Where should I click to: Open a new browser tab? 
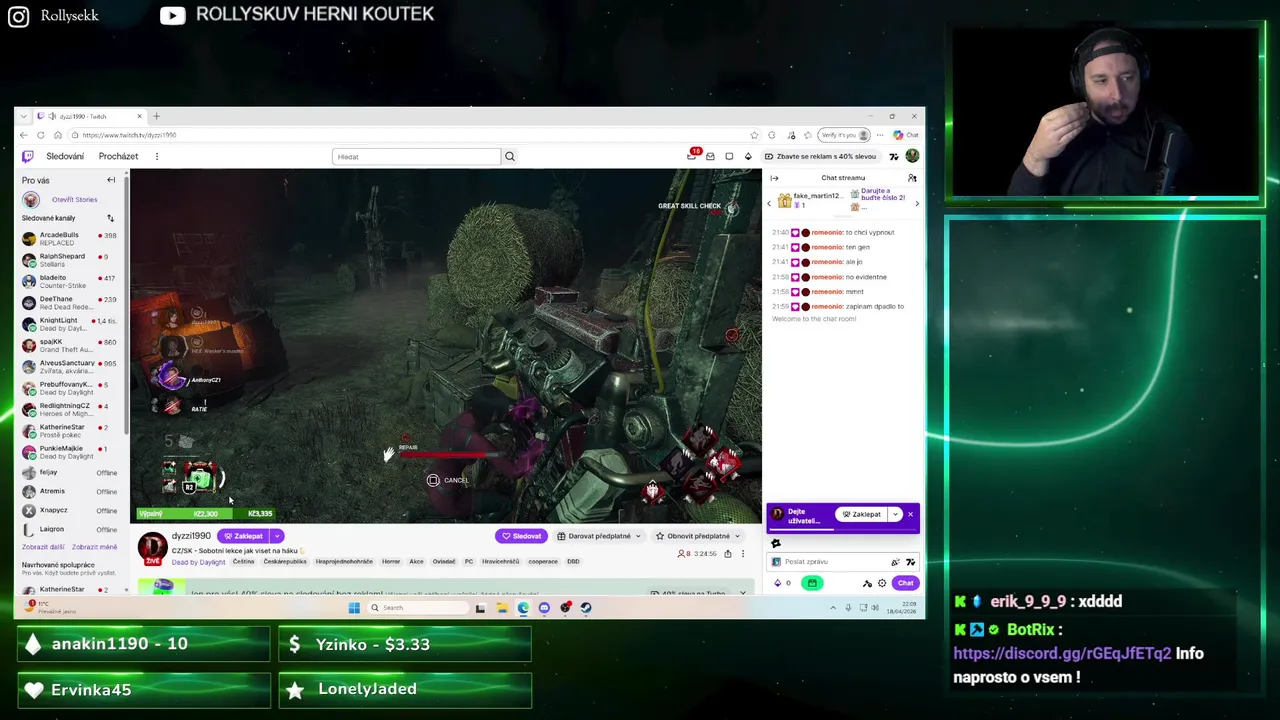tap(156, 116)
